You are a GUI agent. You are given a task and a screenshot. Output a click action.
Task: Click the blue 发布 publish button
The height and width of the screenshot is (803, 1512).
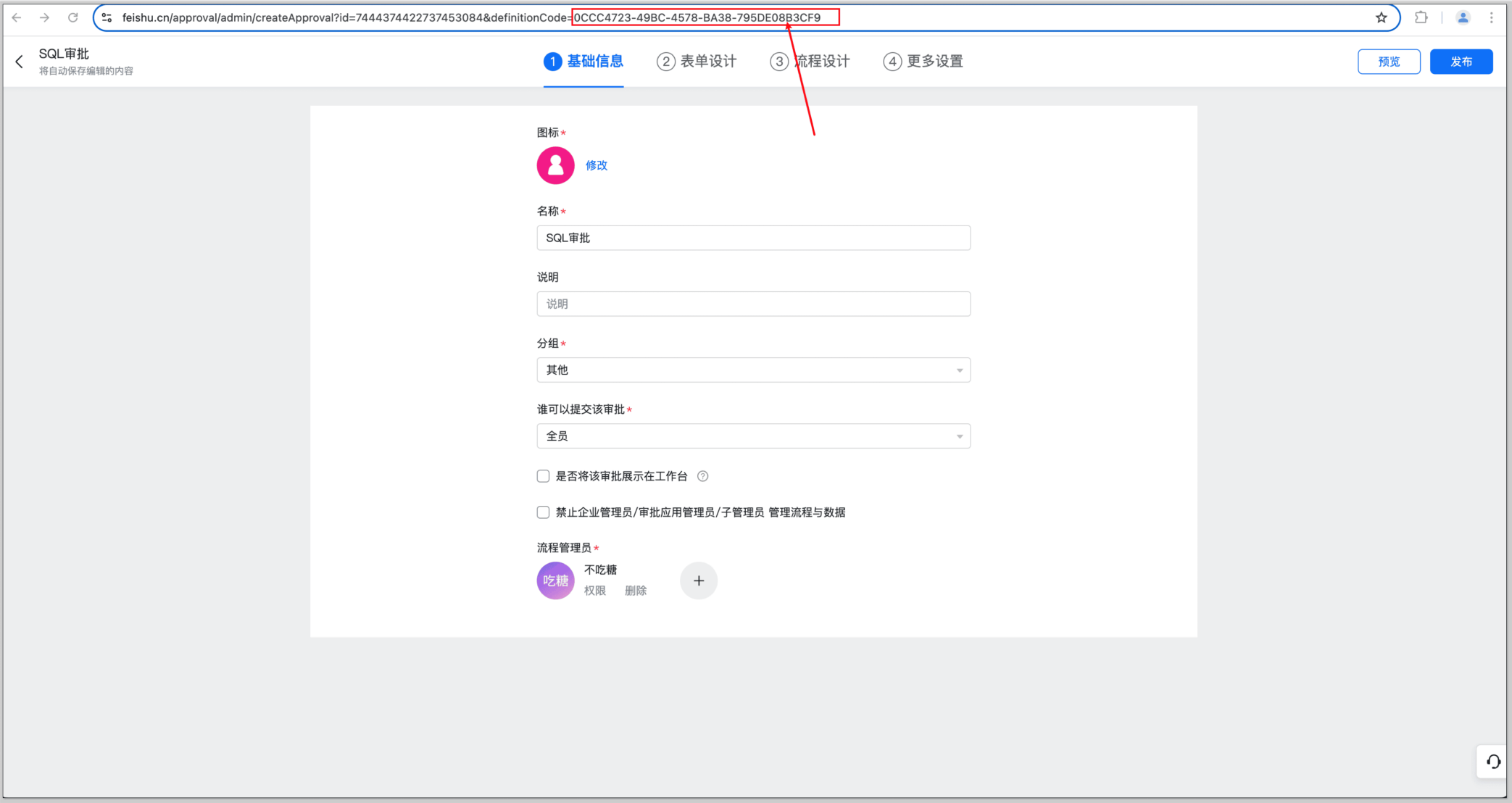pyautogui.click(x=1461, y=62)
